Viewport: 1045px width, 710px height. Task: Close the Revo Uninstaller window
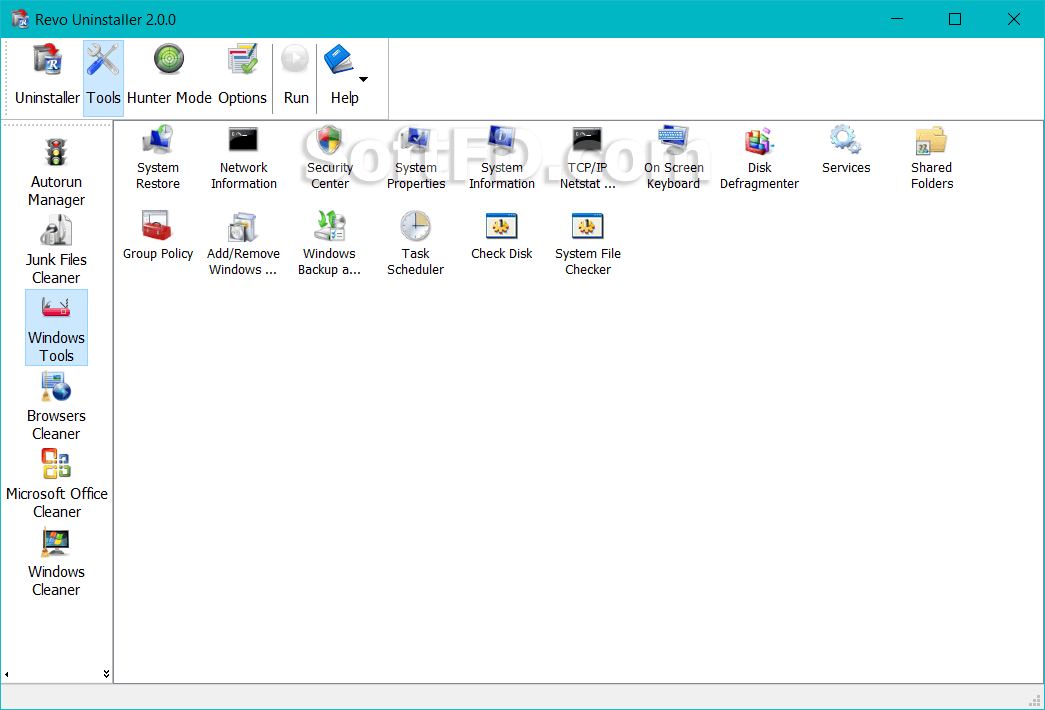click(x=1014, y=19)
